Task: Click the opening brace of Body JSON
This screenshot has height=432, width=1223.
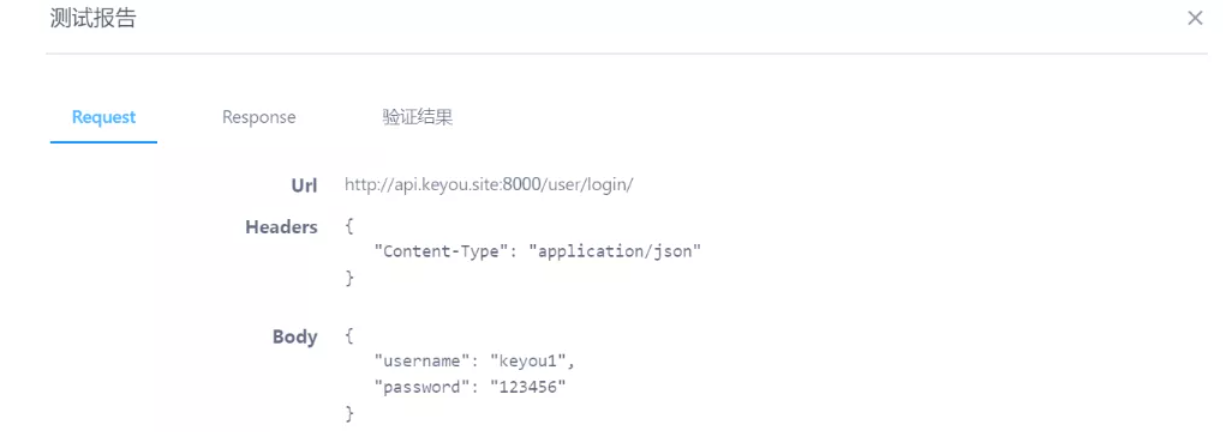Action: 349,337
